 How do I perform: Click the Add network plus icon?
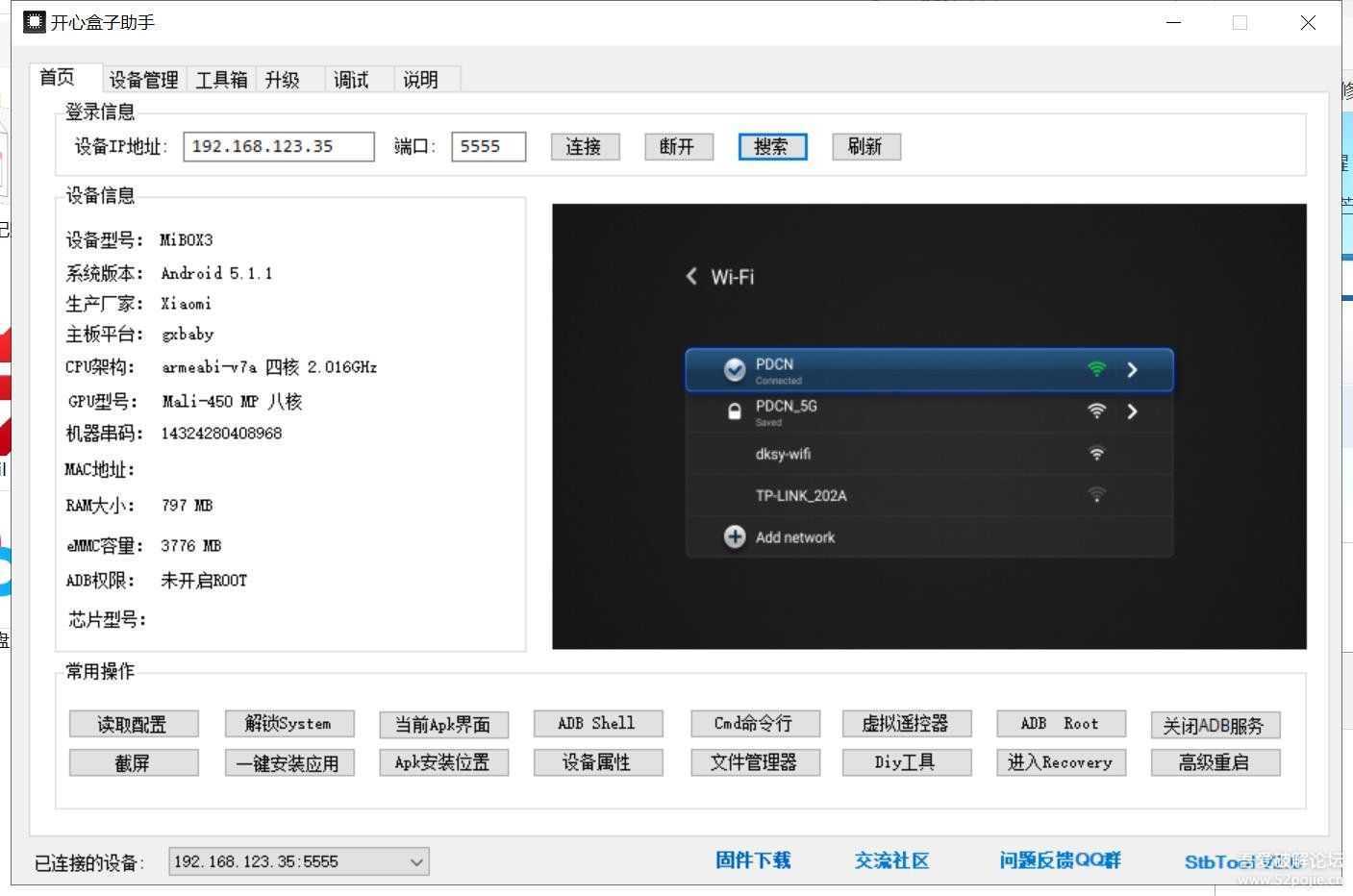click(735, 536)
